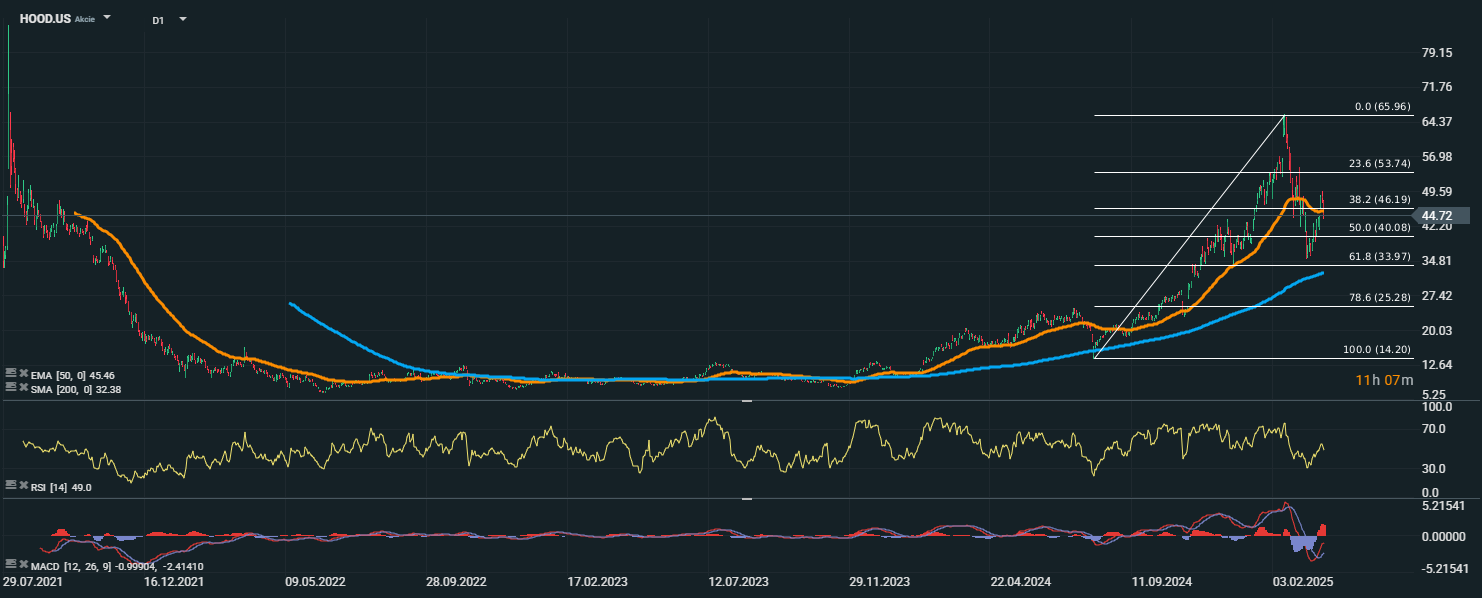The height and width of the screenshot is (598, 1482).
Task: Click the 11h 07m candle countdown timer
Action: point(1384,380)
